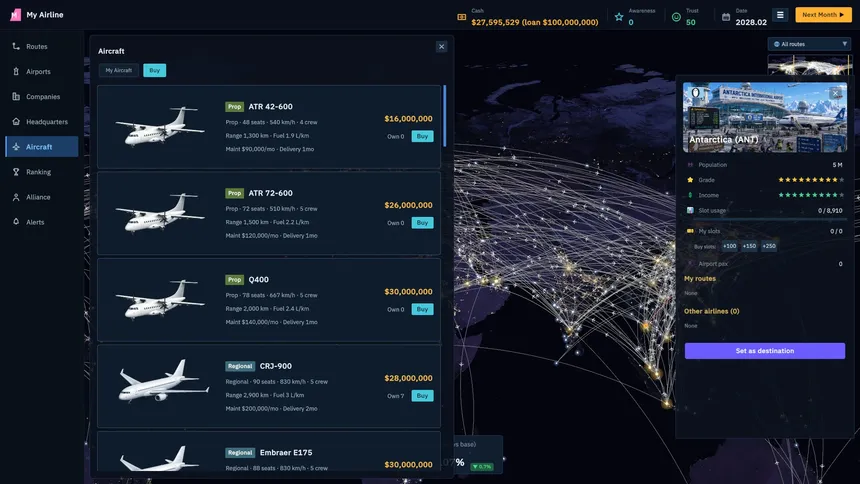Click the mini map thumbnail under All routes
The width and height of the screenshot is (860, 484).
coord(810,65)
